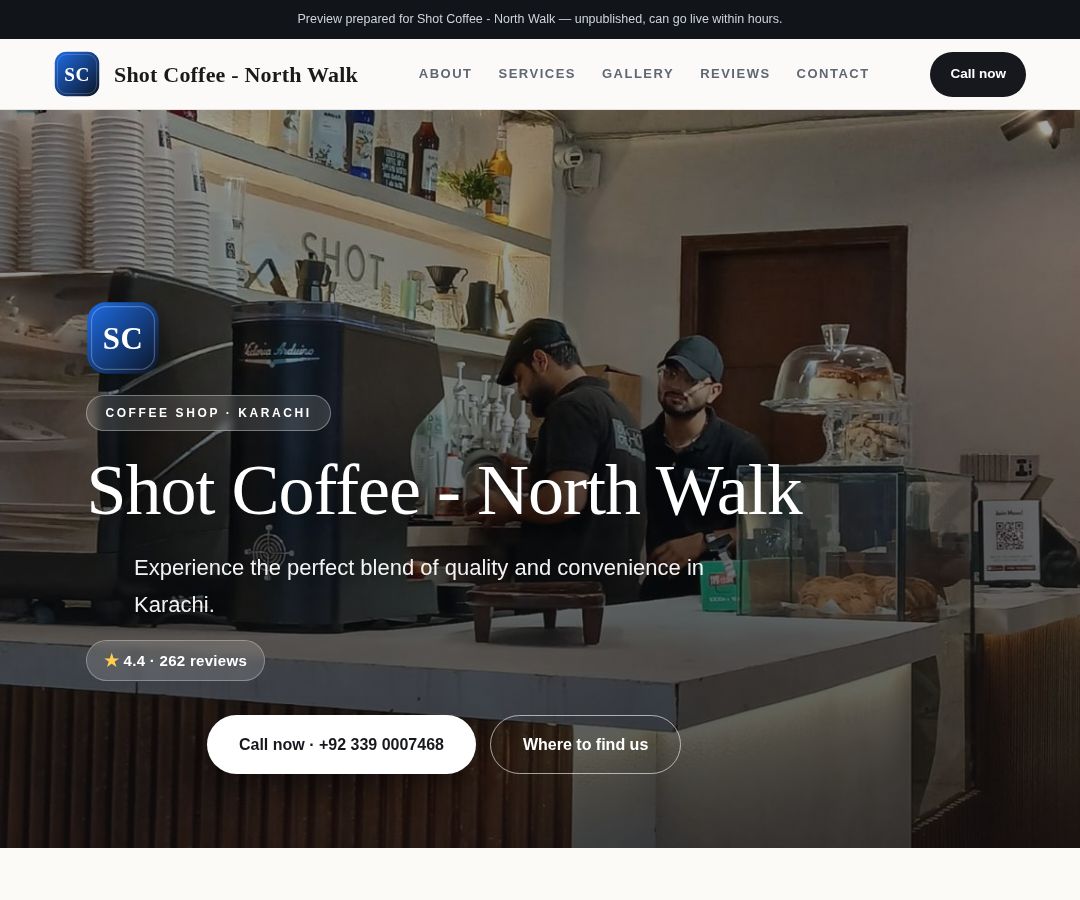Open the About section from navigation

pos(445,74)
